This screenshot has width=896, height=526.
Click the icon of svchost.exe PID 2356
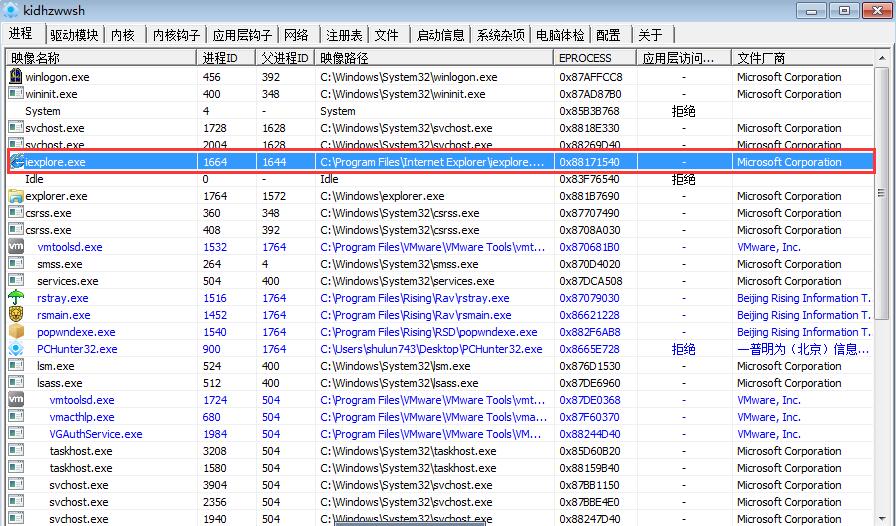(x=16, y=501)
